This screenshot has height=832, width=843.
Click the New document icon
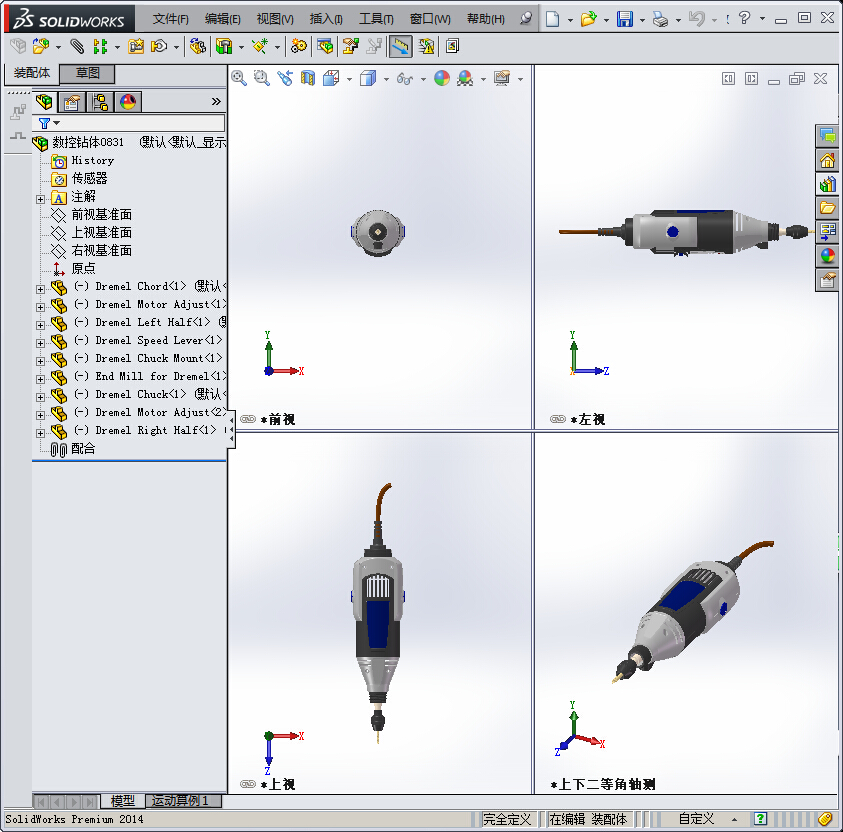552,19
